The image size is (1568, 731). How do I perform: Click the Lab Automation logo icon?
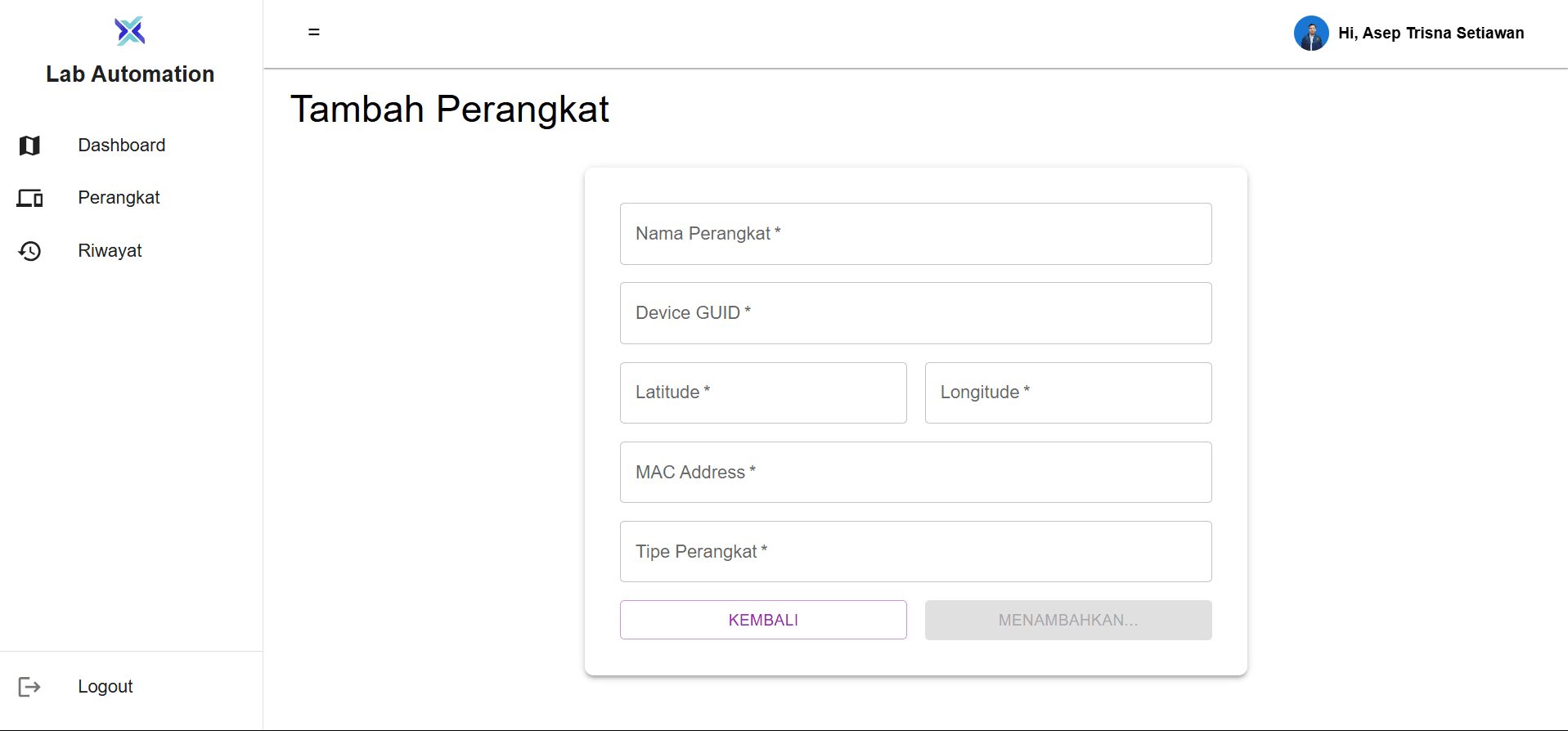pyautogui.click(x=130, y=31)
